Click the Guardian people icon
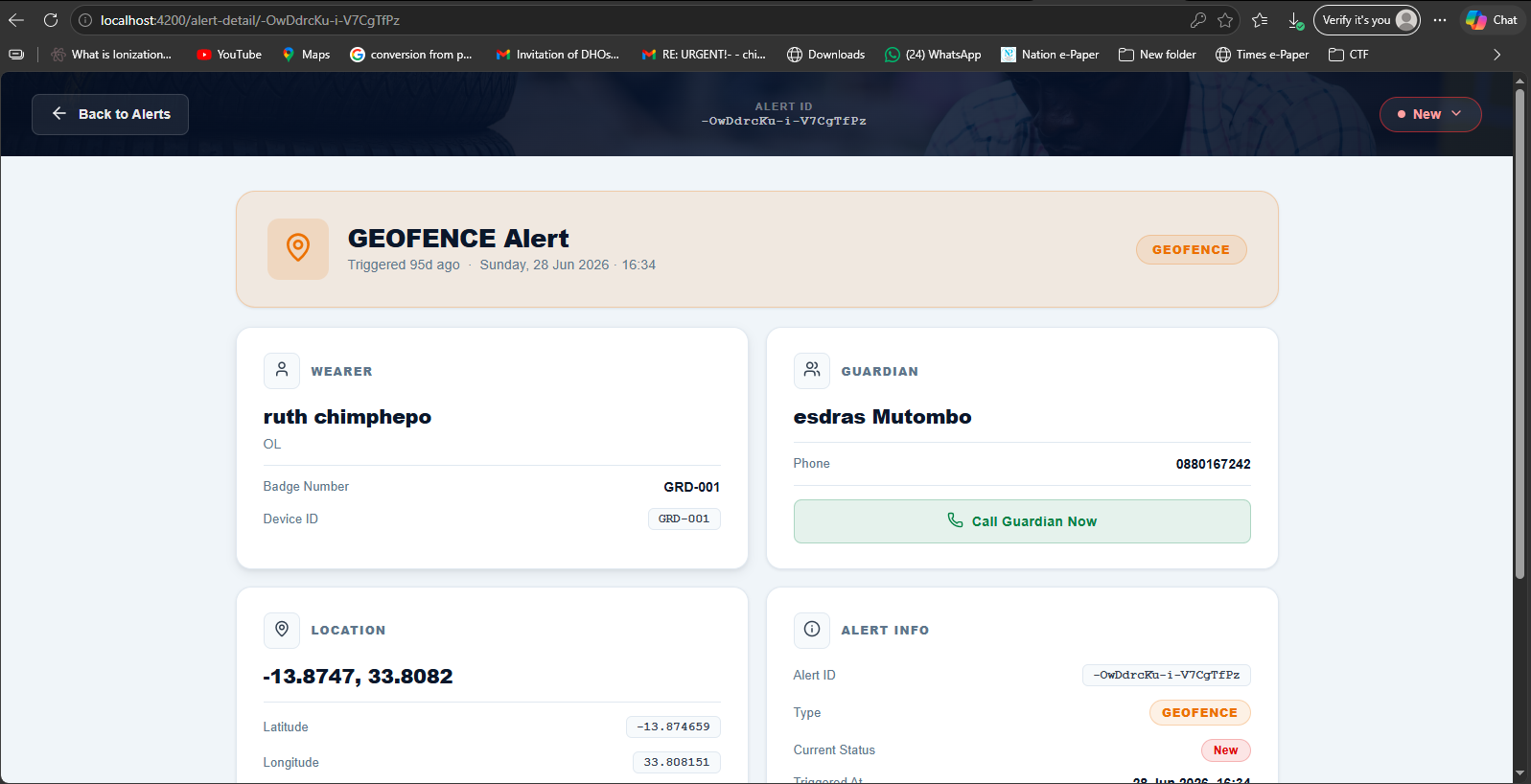1531x784 pixels. coord(812,370)
